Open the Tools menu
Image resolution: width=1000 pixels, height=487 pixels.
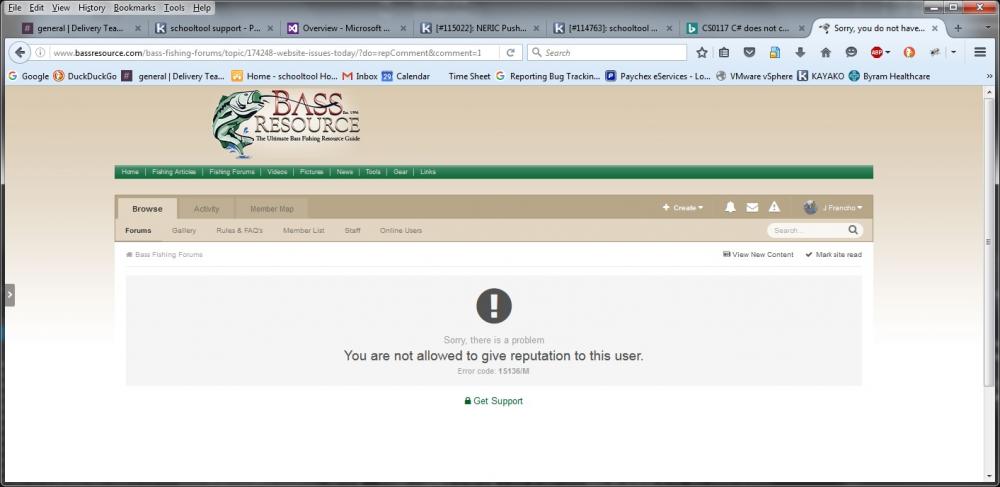pyautogui.click(x=174, y=8)
